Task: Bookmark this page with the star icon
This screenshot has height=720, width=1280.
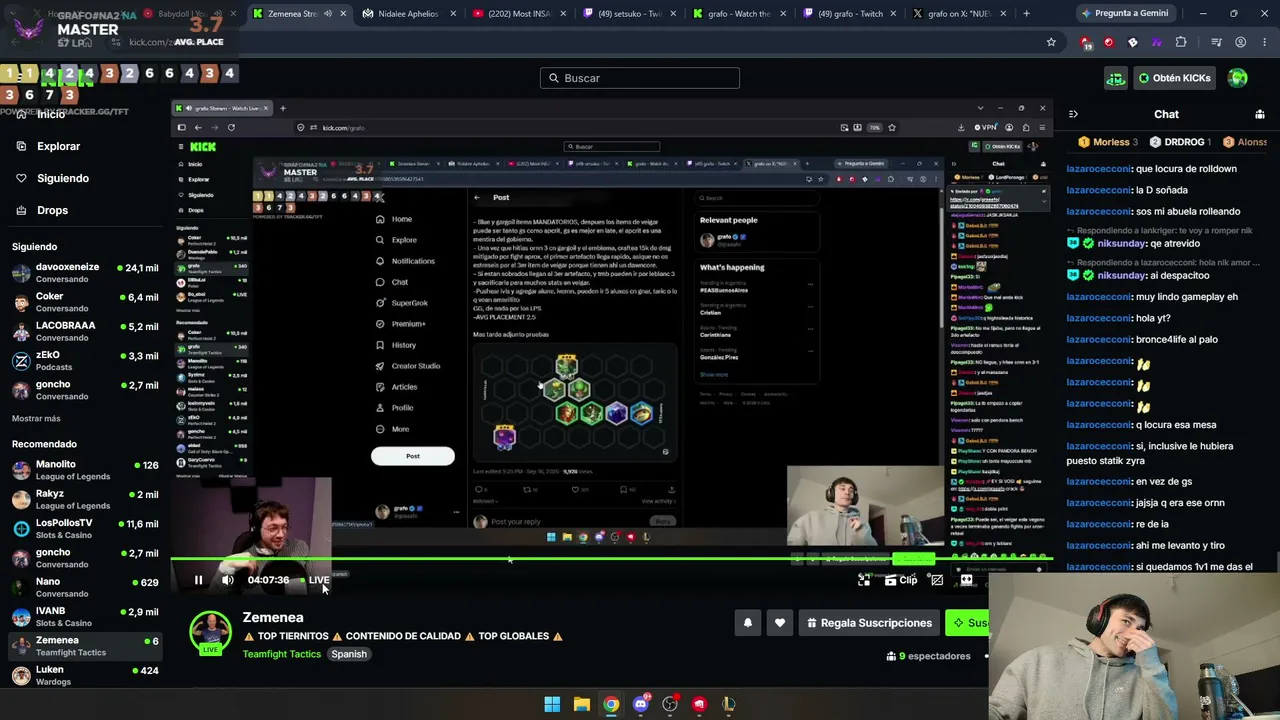Action: click(x=1051, y=42)
